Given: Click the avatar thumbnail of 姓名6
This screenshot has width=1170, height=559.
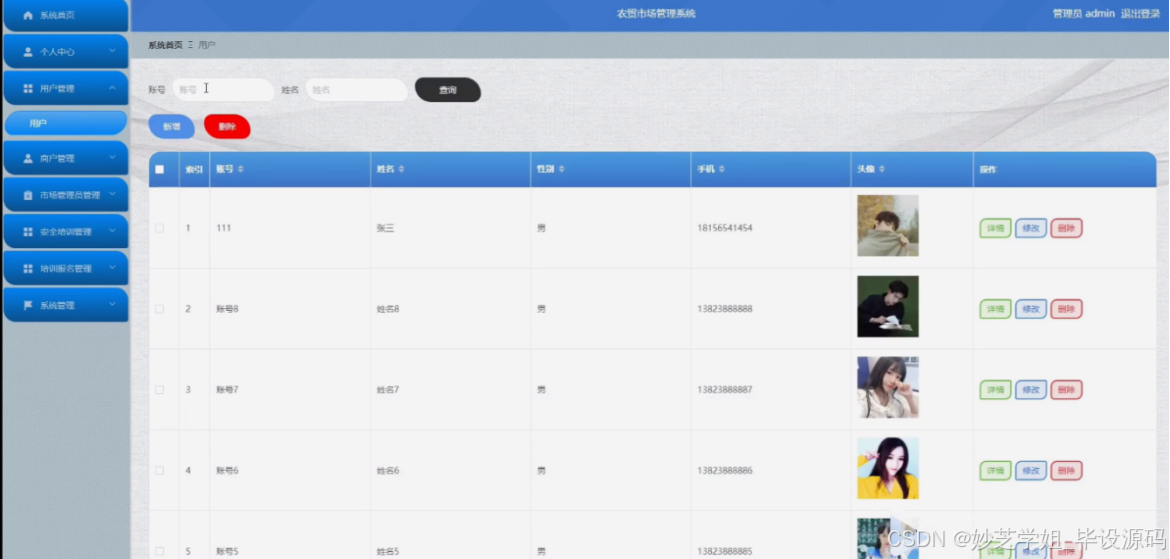Looking at the screenshot, I should [x=887, y=468].
